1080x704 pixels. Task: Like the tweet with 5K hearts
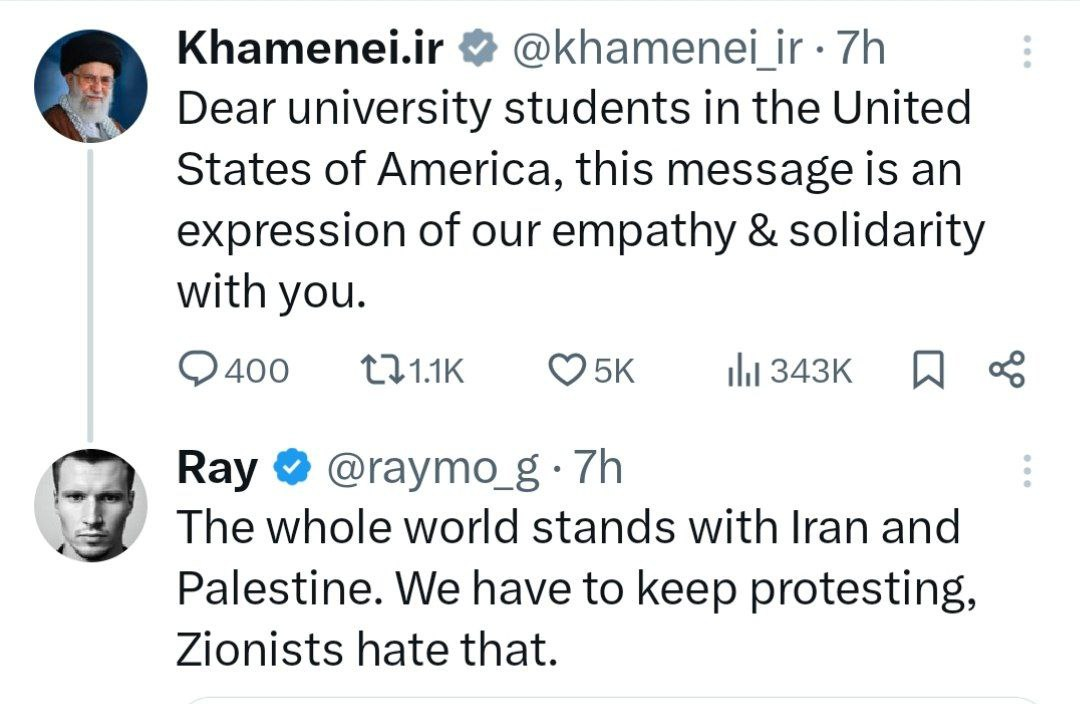568,371
